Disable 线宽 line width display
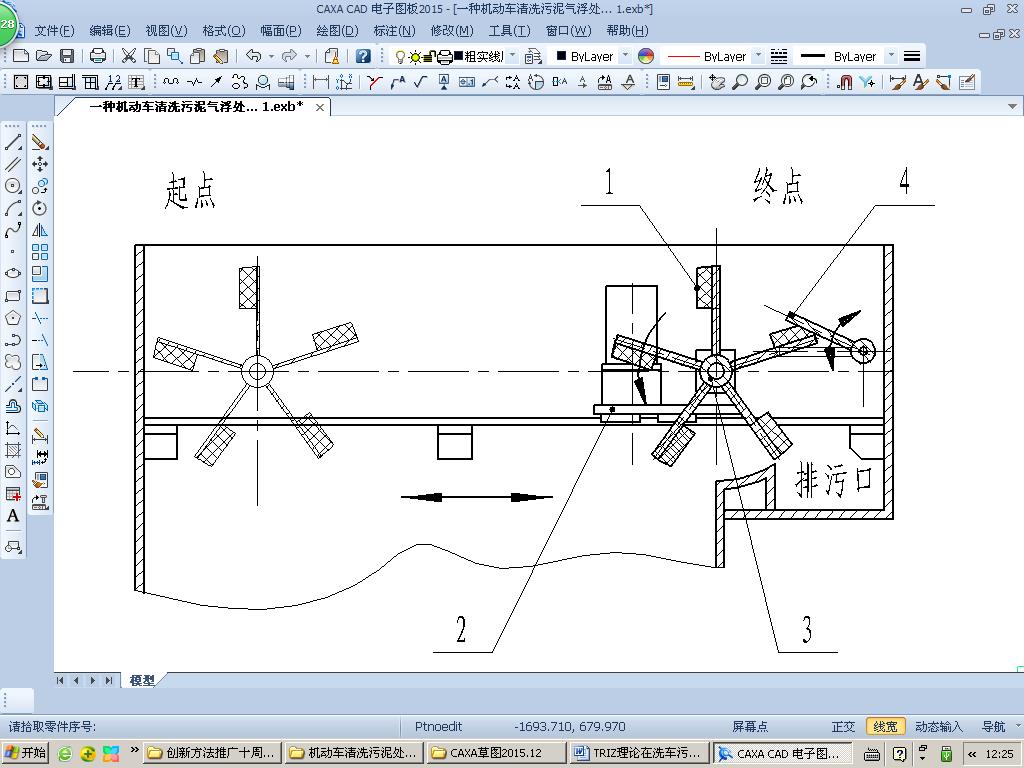This screenshot has height=768, width=1024. coord(886,727)
